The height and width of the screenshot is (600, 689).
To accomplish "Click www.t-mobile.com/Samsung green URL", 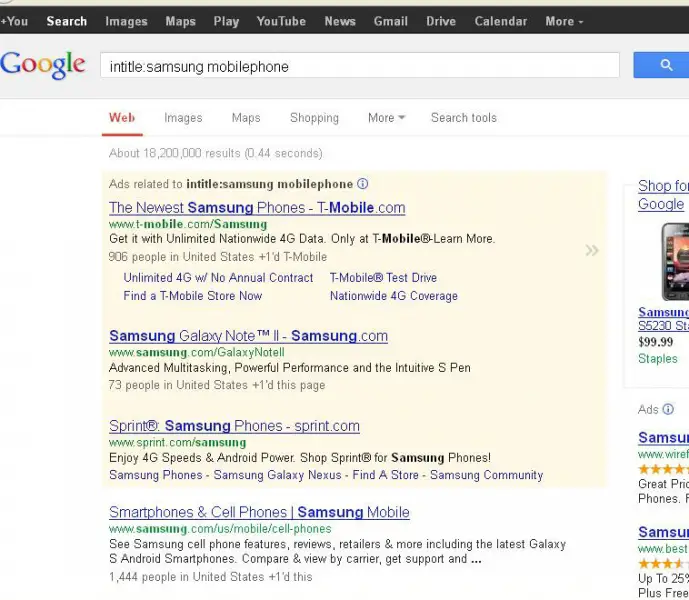I will pos(188,224).
